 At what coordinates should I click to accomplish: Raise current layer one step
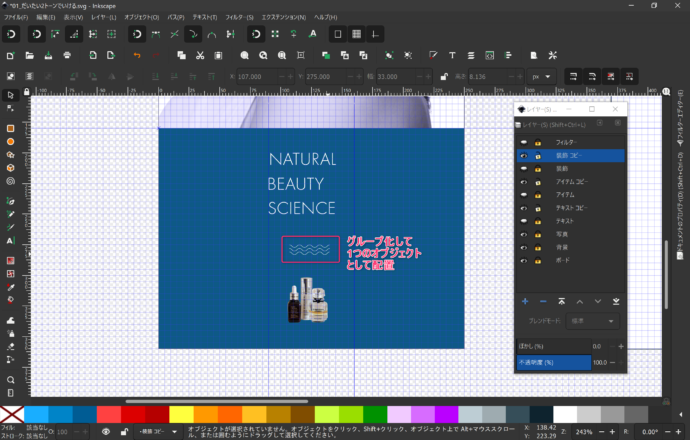580,301
